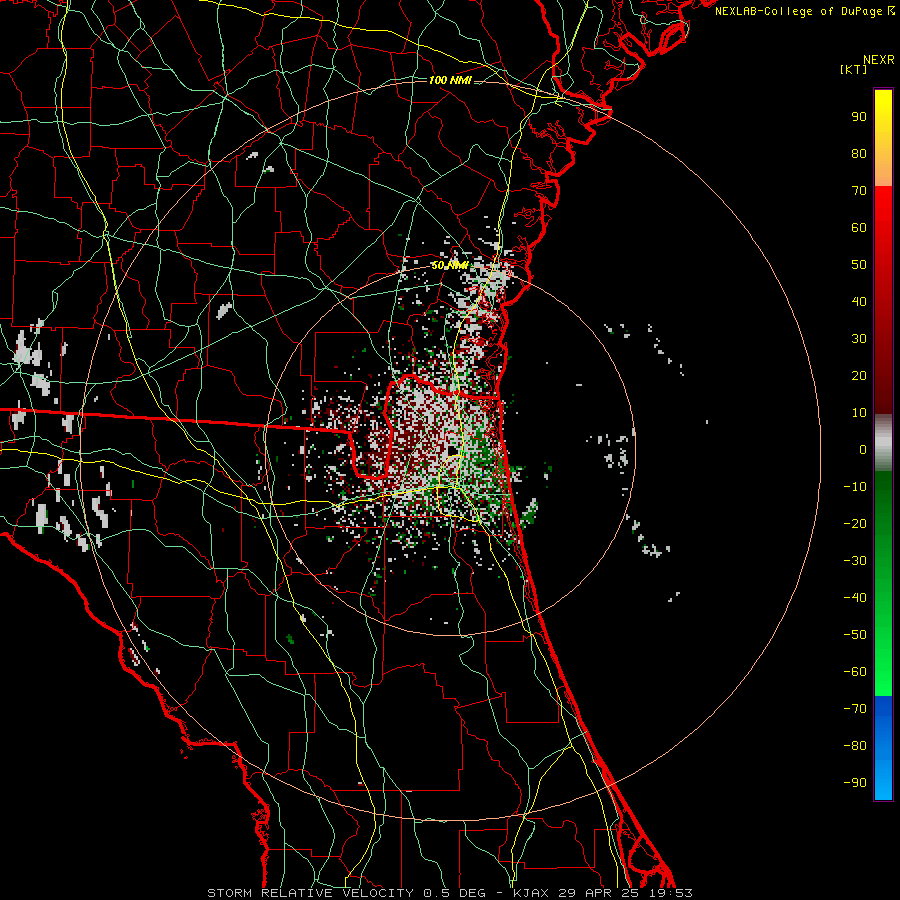Click the 40 value on the velocity scale
The width and height of the screenshot is (900, 900).
coord(859,301)
